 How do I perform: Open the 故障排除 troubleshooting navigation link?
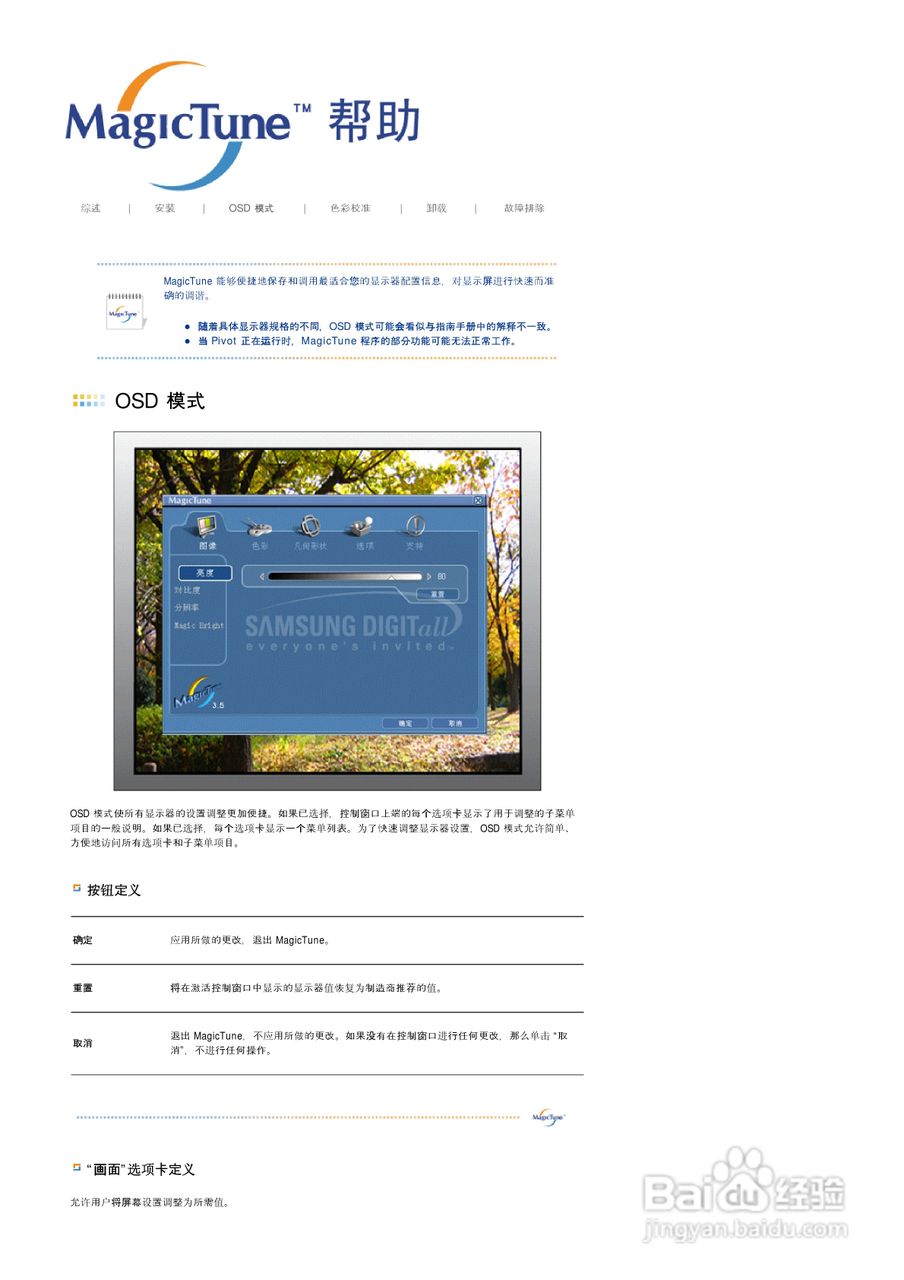click(524, 208)
